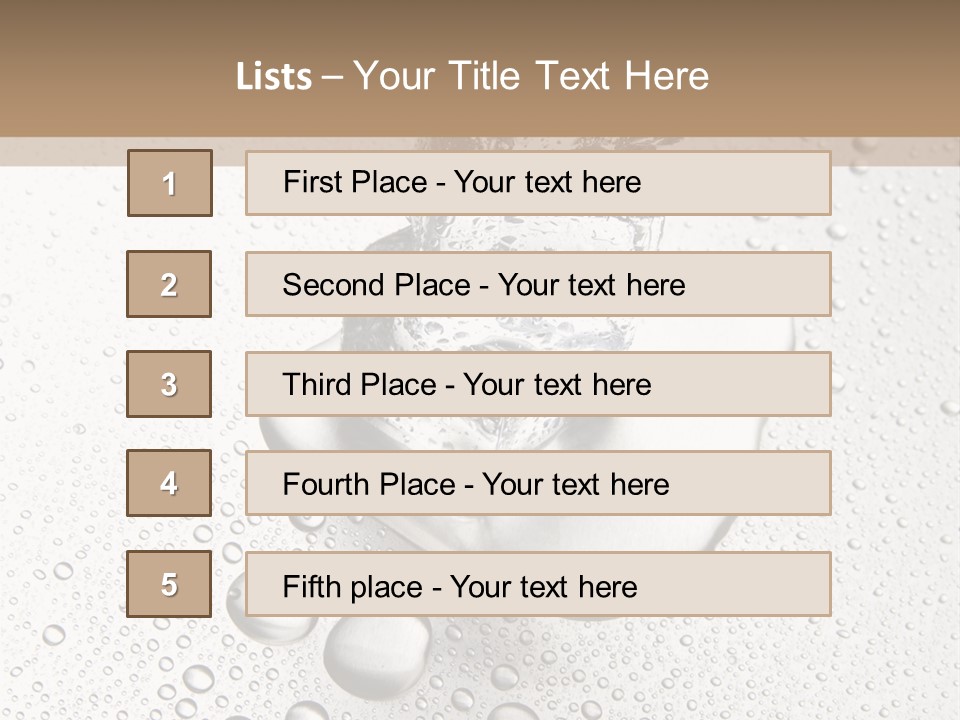Image resolution: width=960 pixels, height=720 pixels.
Task: Click the words Your Title Text Here
Action: point(531,76)
